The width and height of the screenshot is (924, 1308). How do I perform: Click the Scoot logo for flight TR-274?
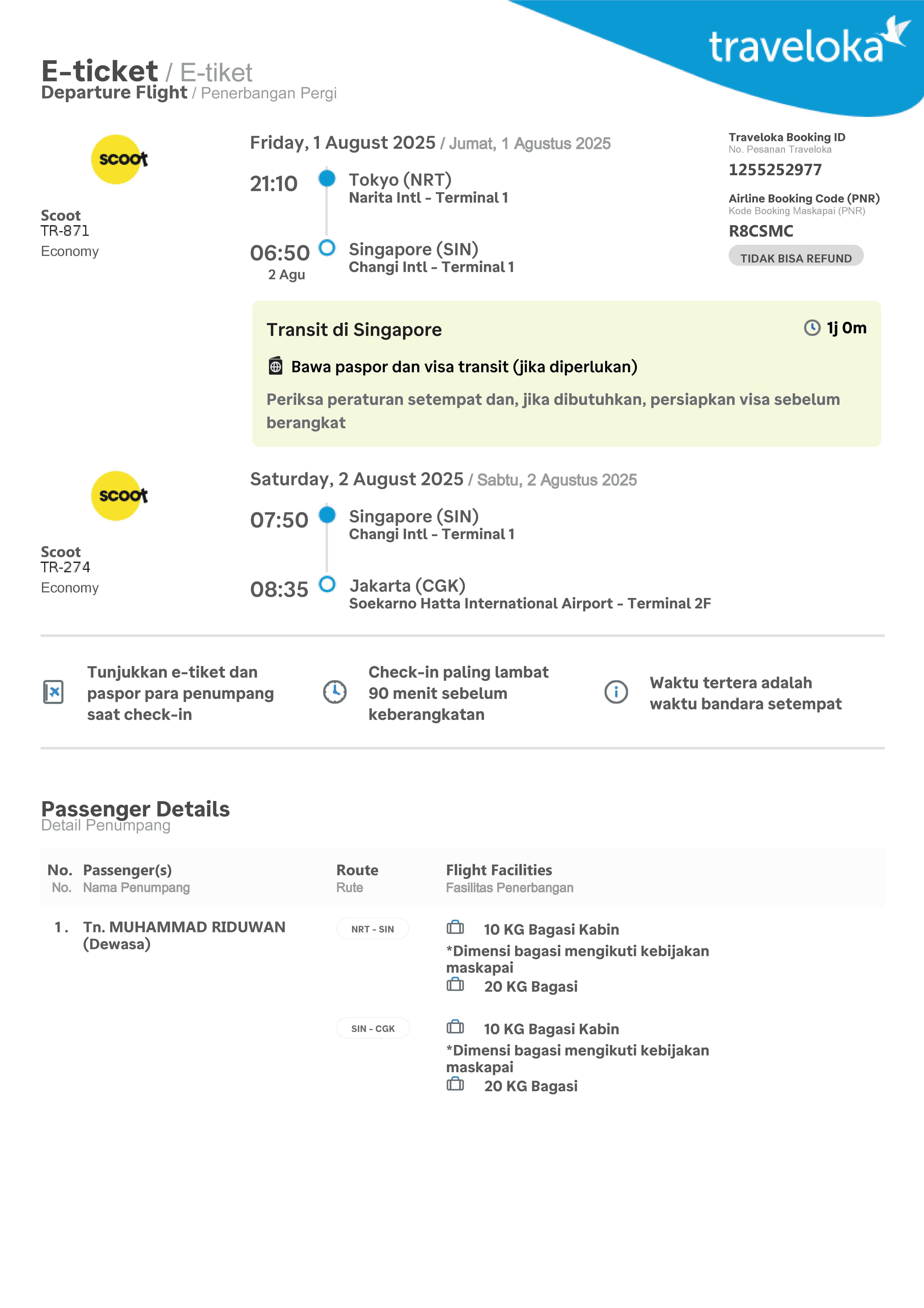tap(117, 496)
